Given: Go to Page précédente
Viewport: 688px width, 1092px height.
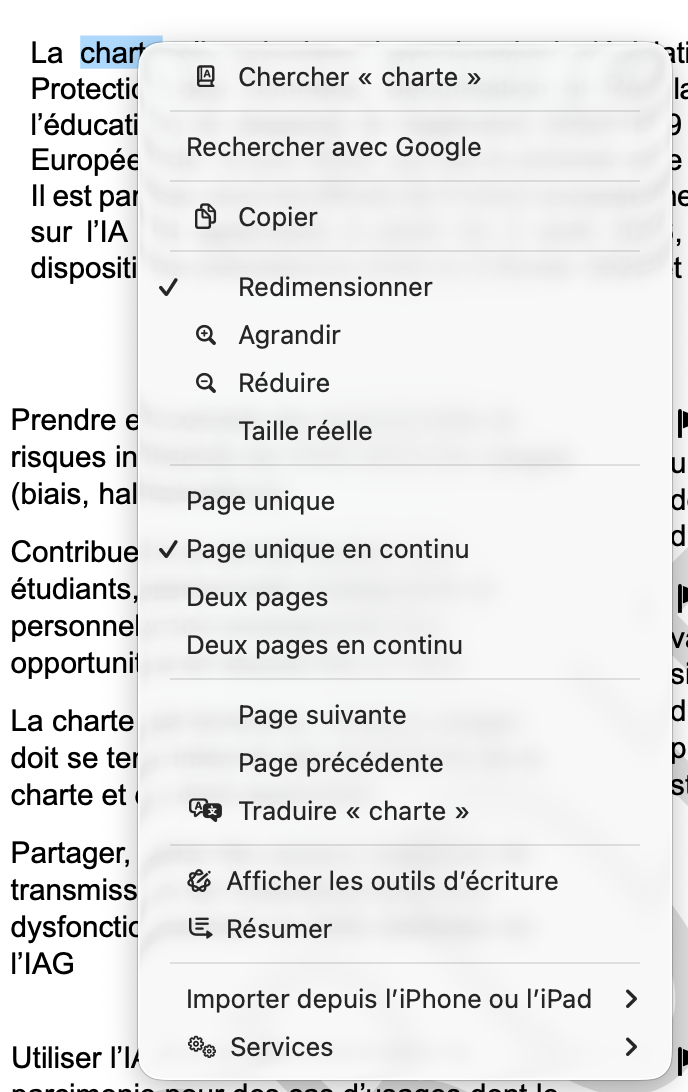Looking at the screenshot, I should point(340,763).
